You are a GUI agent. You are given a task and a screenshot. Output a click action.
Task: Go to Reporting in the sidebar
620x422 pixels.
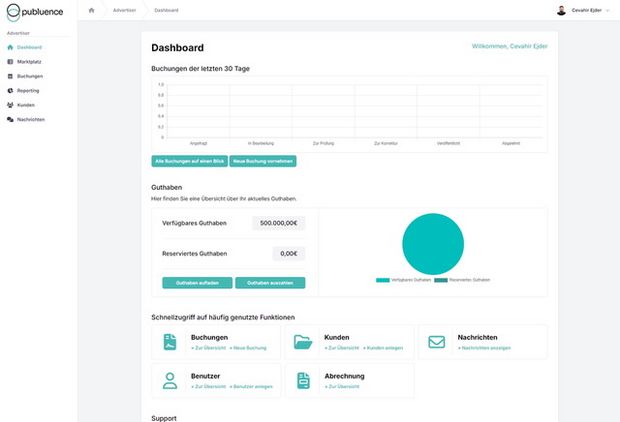tap(28, 90)
